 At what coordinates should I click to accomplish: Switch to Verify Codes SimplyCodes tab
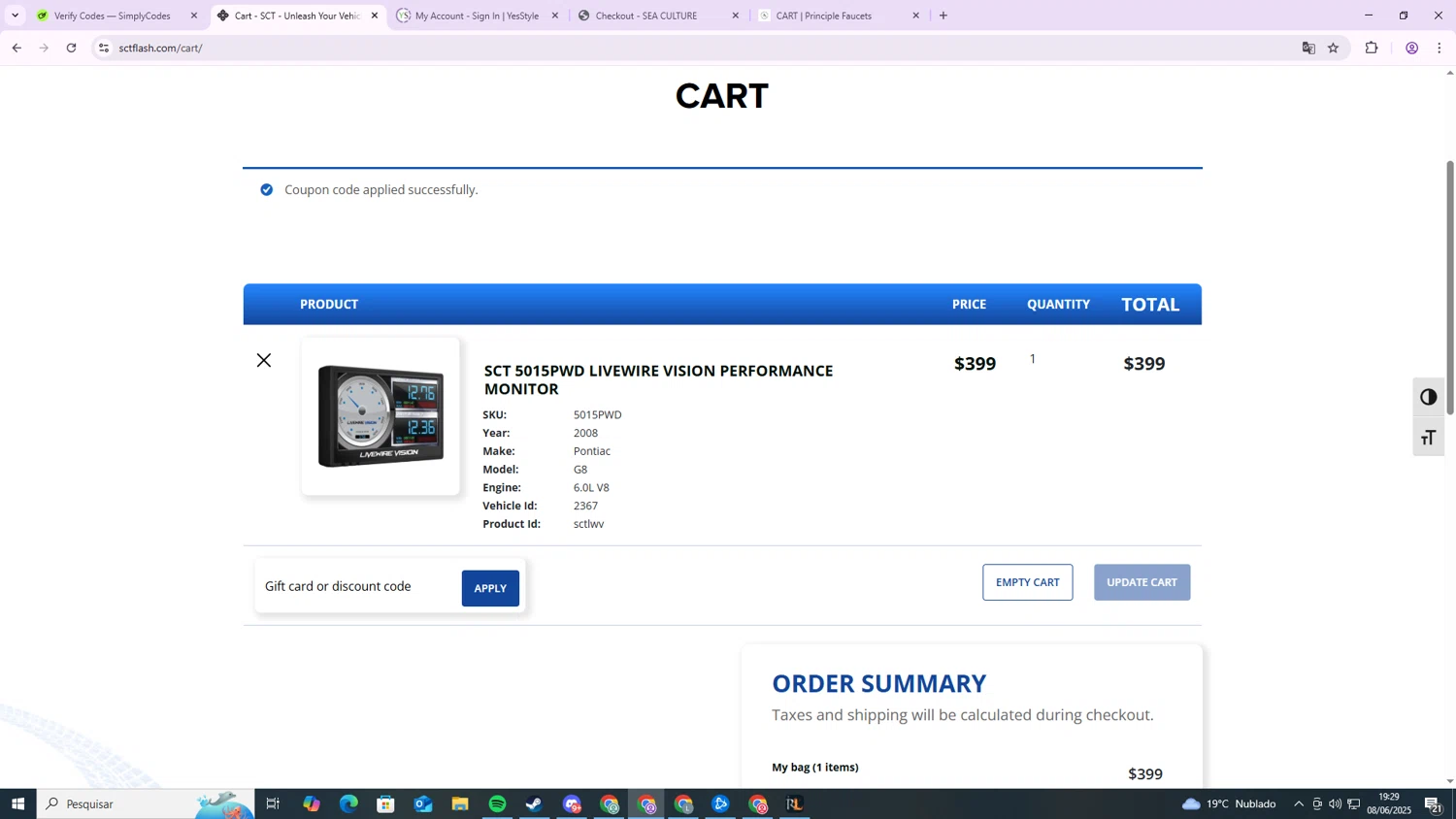[112, 16]
